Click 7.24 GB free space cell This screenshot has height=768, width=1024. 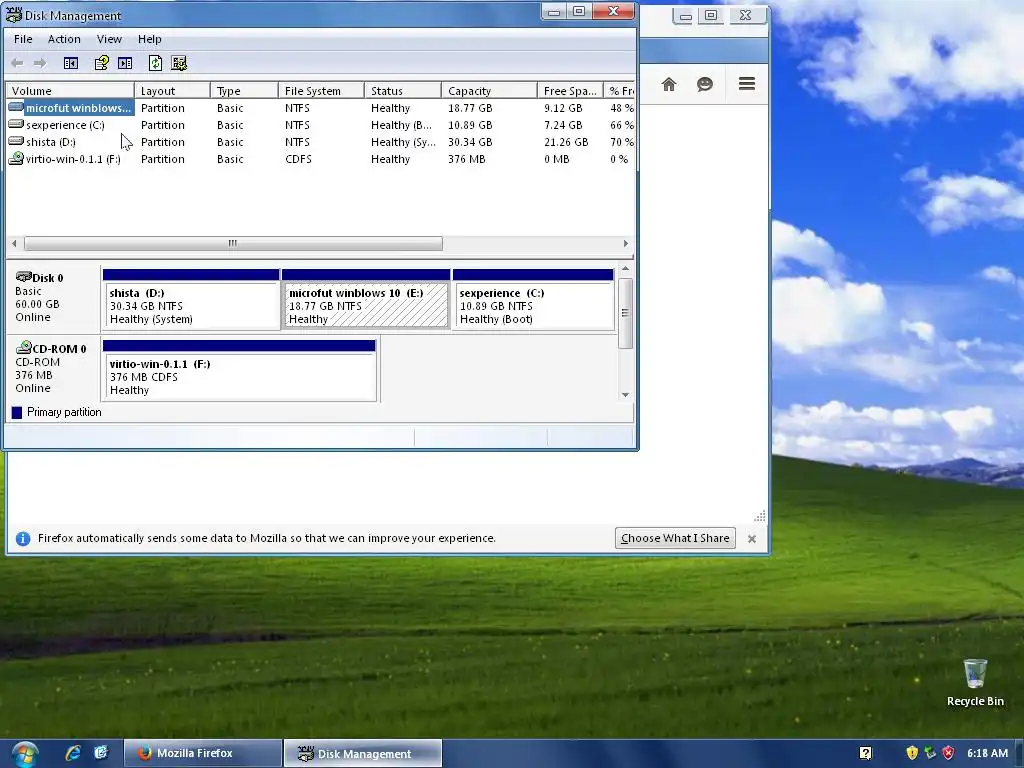563,125
